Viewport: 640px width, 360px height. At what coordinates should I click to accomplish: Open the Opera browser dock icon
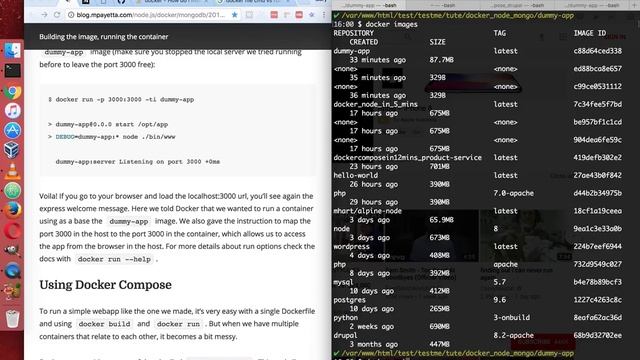click(12, 231)
